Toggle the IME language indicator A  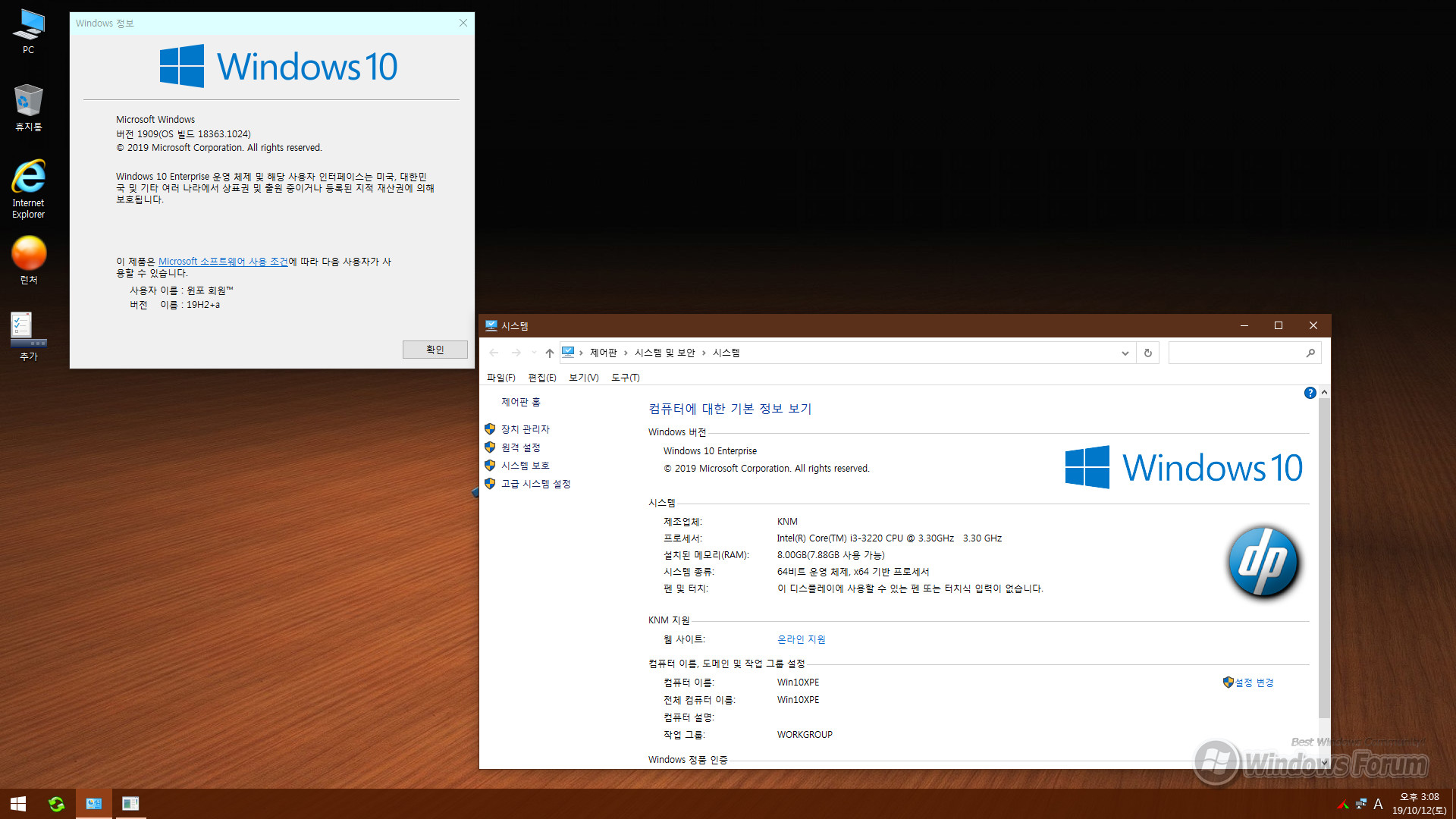point(1378,804)
